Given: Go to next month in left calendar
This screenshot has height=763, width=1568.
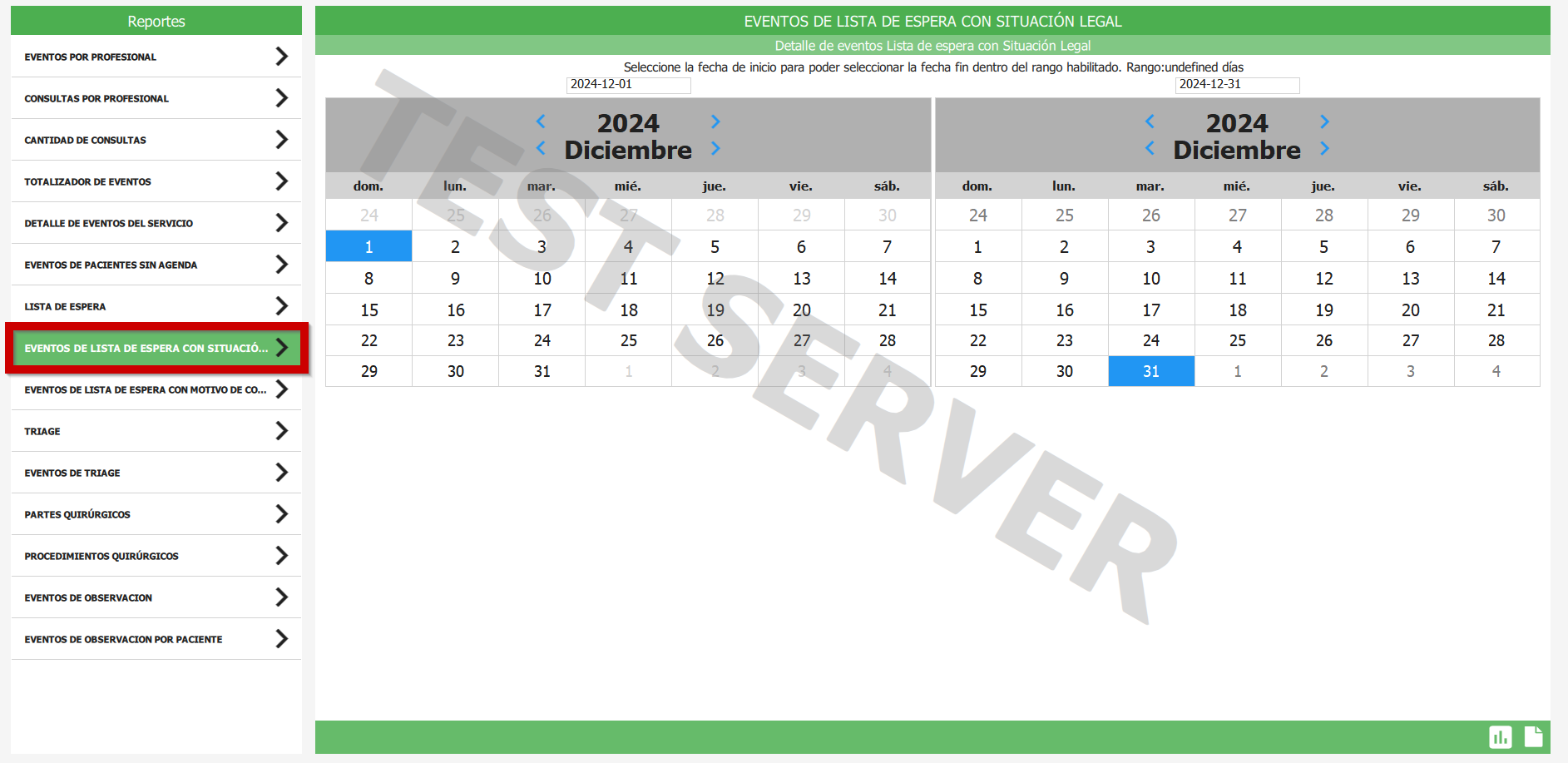Looking at the screenshot, I should pos(715,149).
